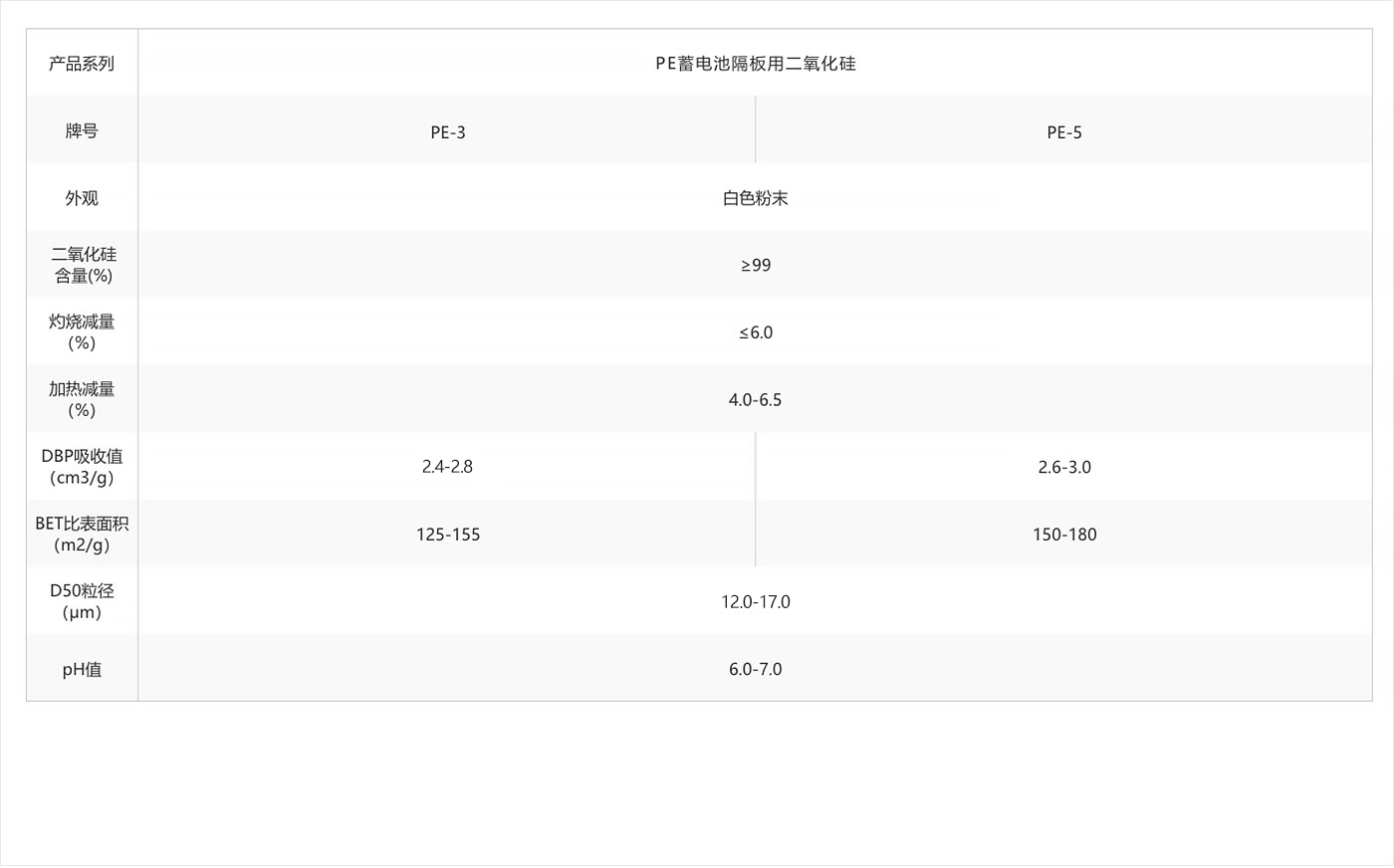Select the 白色粉末 appearance value
Image resolution: width=1394 pixels, height=868 pixels.
pyautogui.click(x=755, y=198)
